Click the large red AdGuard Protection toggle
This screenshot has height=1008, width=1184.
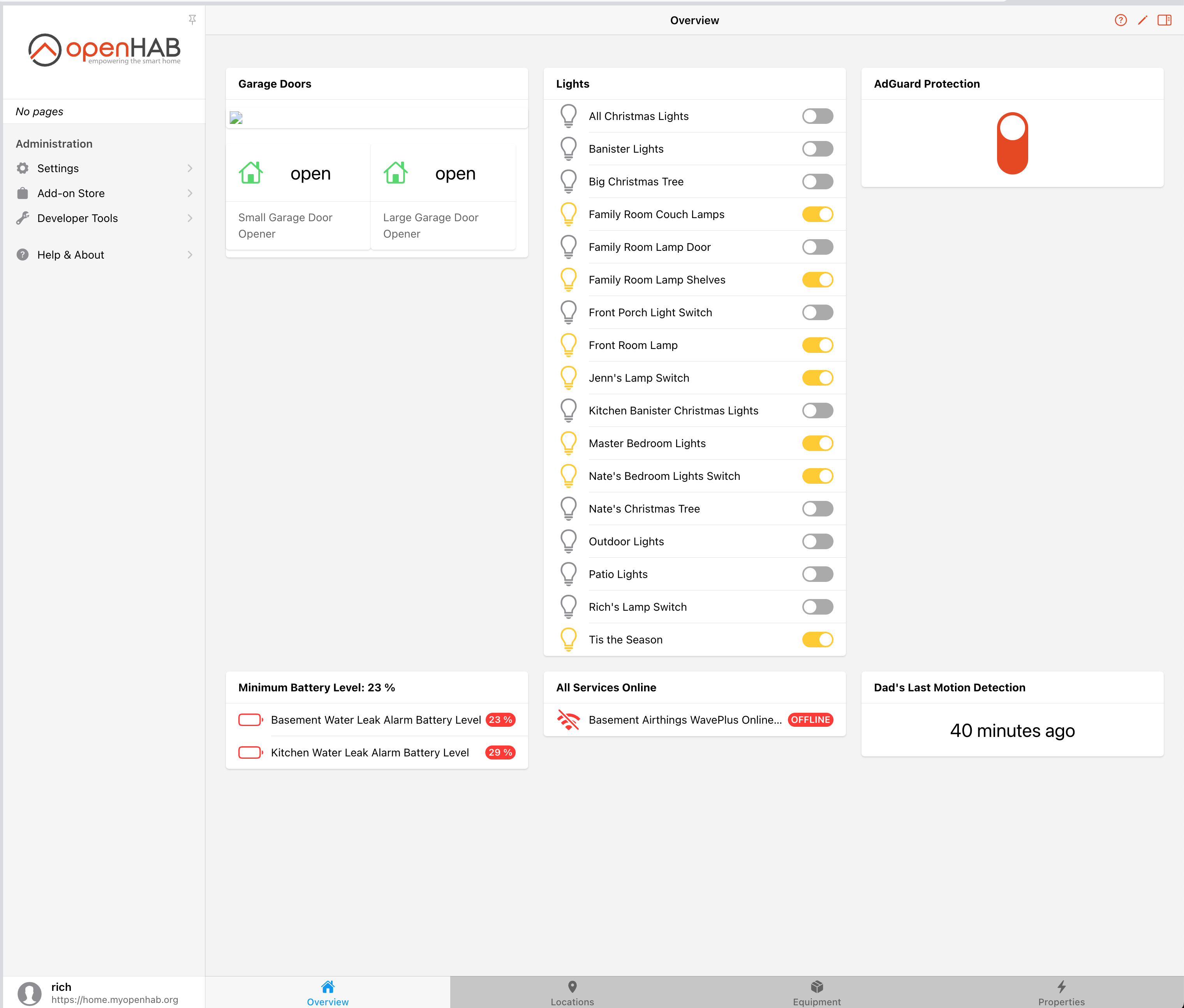pos(1012,143)
